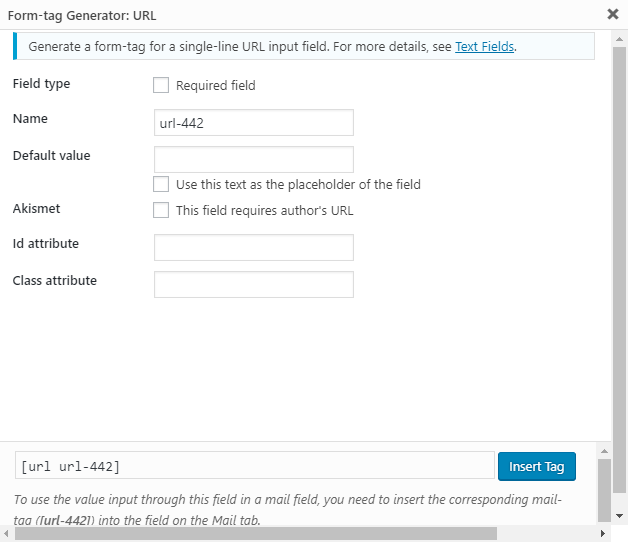Image resolution: width=628 pixels, height=542 pixels.
Task: Open the Text Fields documentation link
Action: [485, 46]
